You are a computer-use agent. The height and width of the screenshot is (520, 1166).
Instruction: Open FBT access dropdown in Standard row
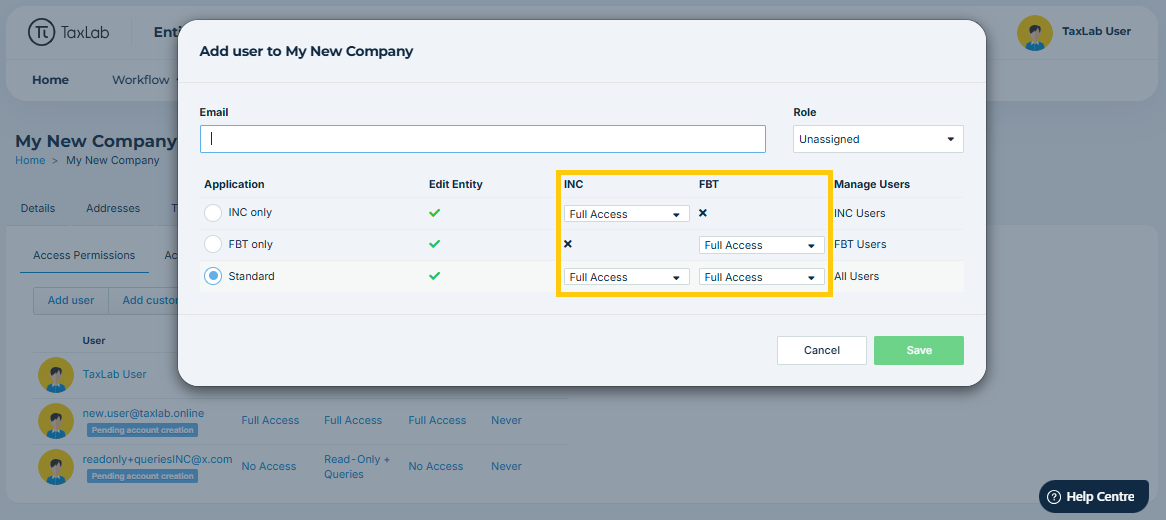click(761, 277)
